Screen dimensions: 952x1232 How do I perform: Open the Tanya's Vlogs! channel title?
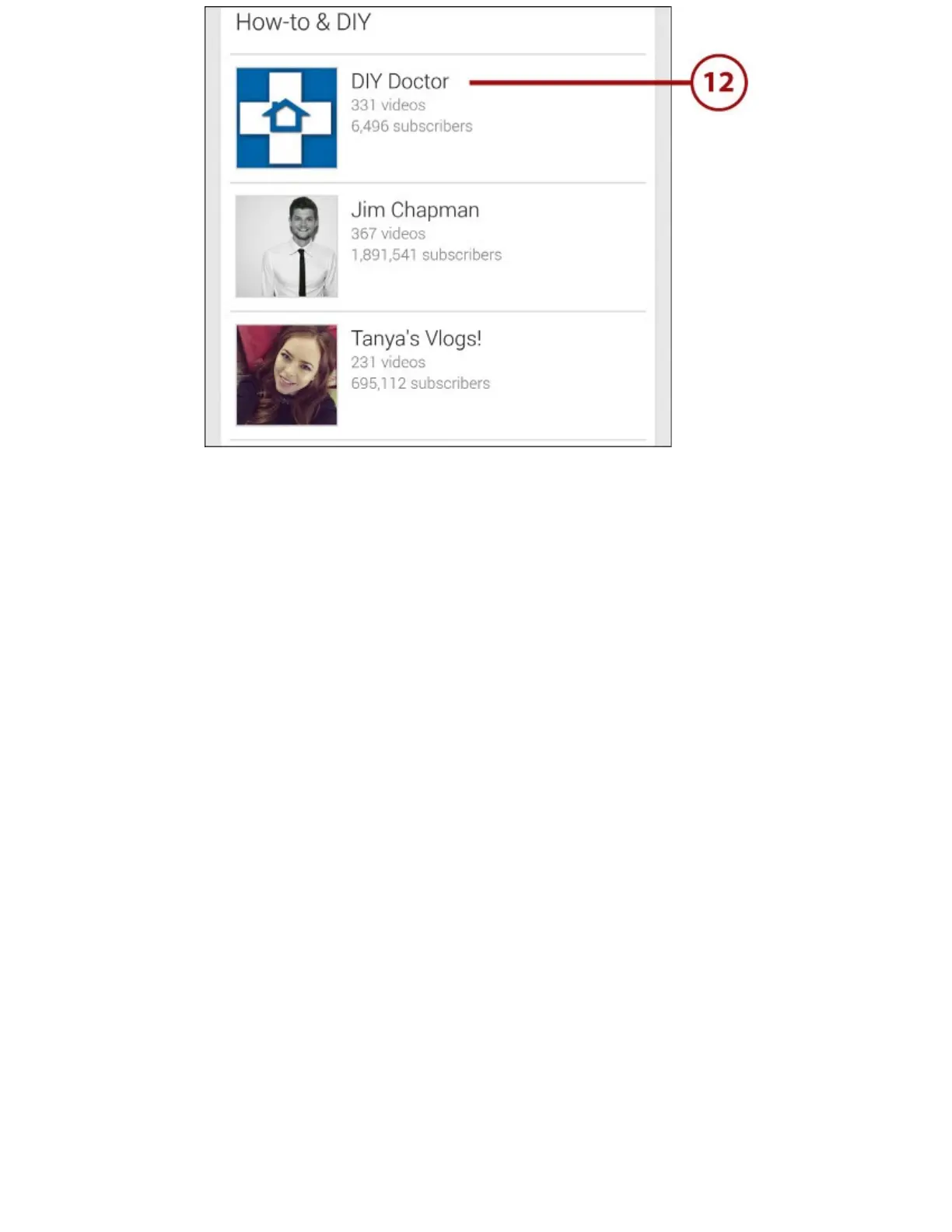tap(416, 339)
